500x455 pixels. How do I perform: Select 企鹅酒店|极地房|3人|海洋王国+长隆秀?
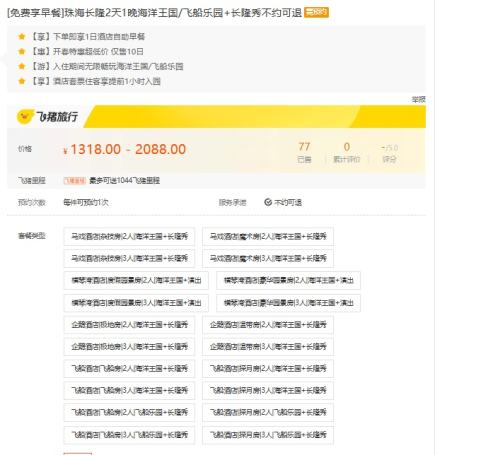point(129,347)
